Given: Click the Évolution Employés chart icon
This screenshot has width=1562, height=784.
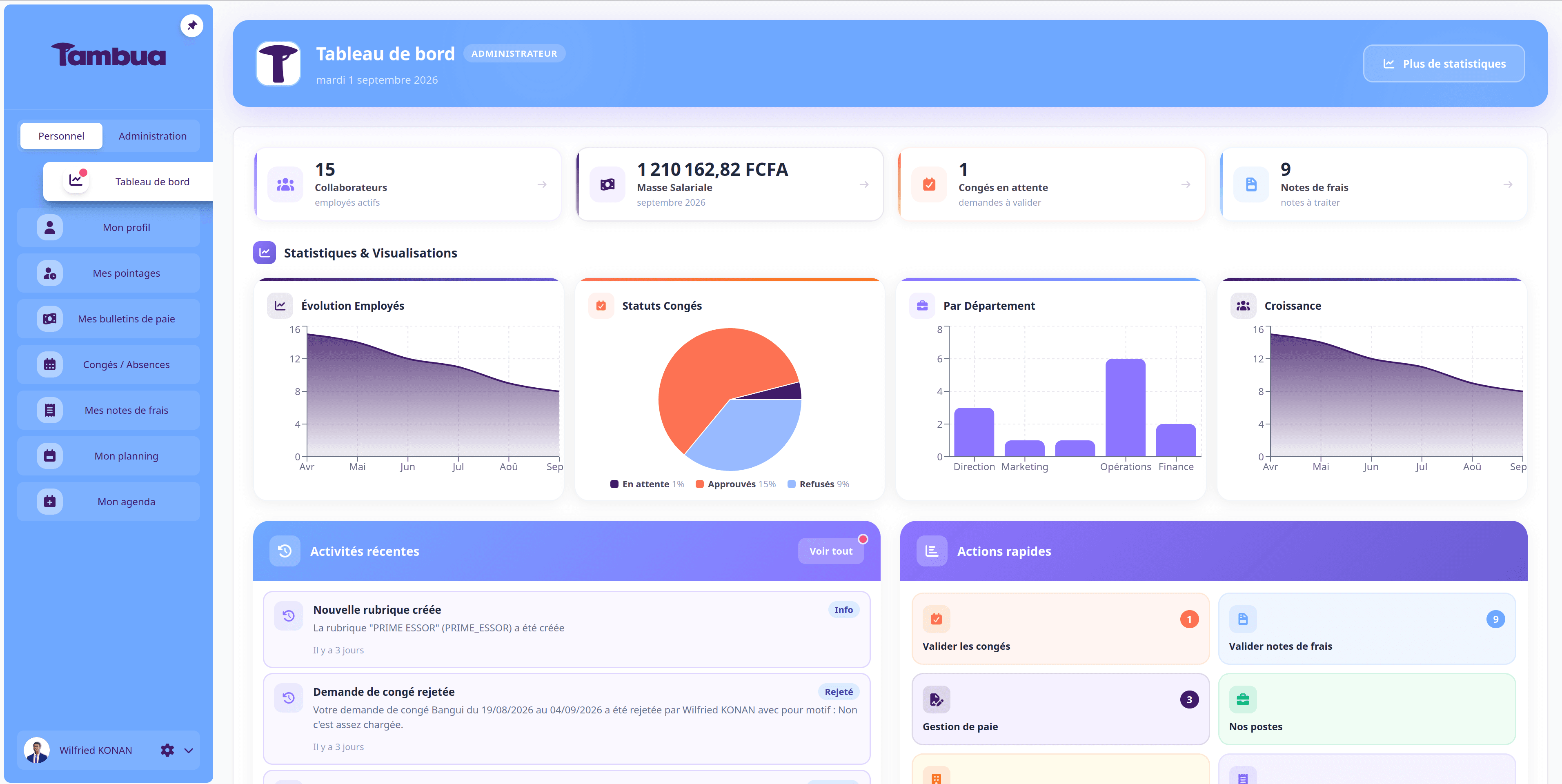Looking at the screenshot, I should tap(280, 306).
